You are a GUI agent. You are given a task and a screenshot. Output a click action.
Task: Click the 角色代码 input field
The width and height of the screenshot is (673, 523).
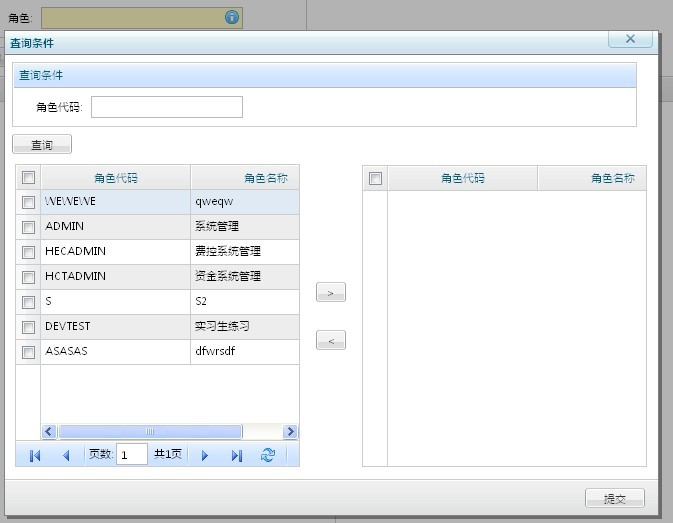pos(166,107)
